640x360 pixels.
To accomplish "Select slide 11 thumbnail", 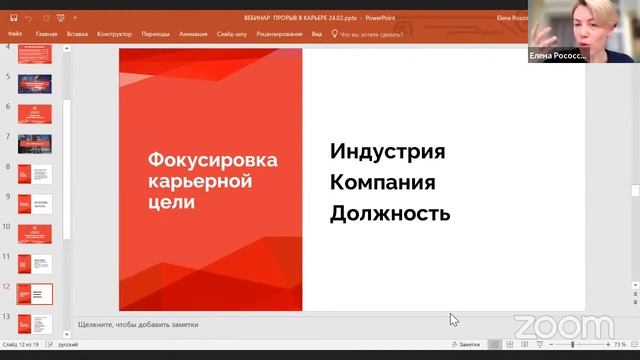I will [35, 264].
